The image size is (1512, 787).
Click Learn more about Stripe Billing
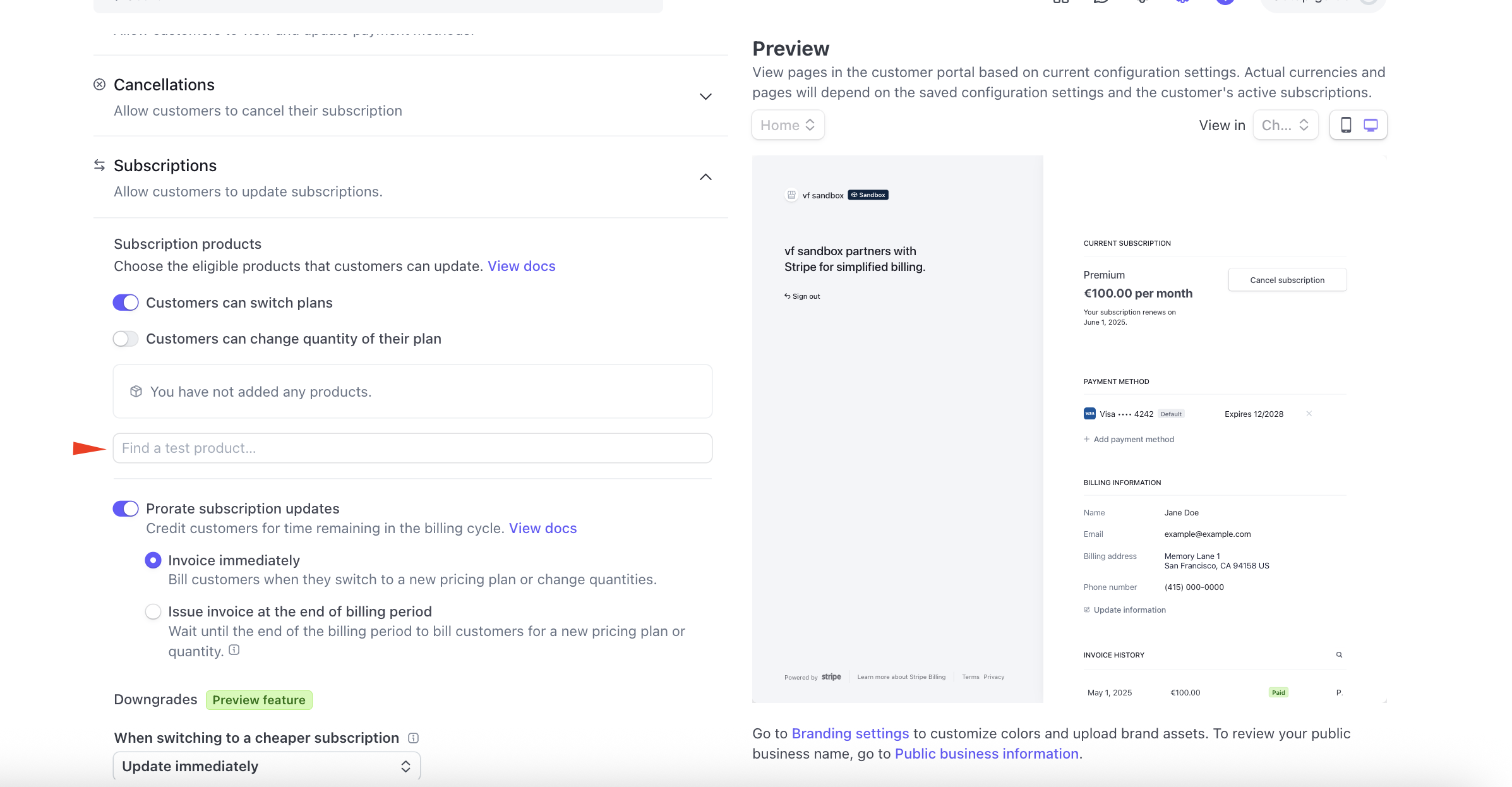click(x=901, y=677)
